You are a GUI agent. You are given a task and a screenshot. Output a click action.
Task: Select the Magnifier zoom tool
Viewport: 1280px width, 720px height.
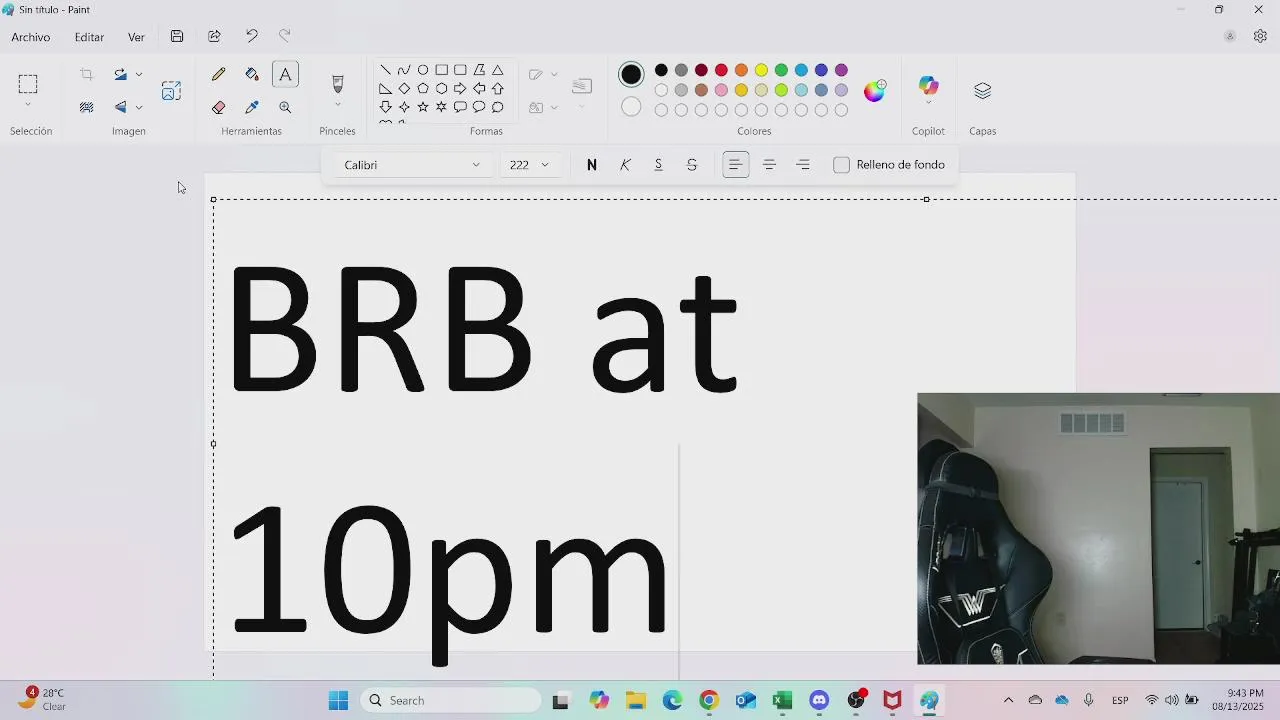(285, 107)
